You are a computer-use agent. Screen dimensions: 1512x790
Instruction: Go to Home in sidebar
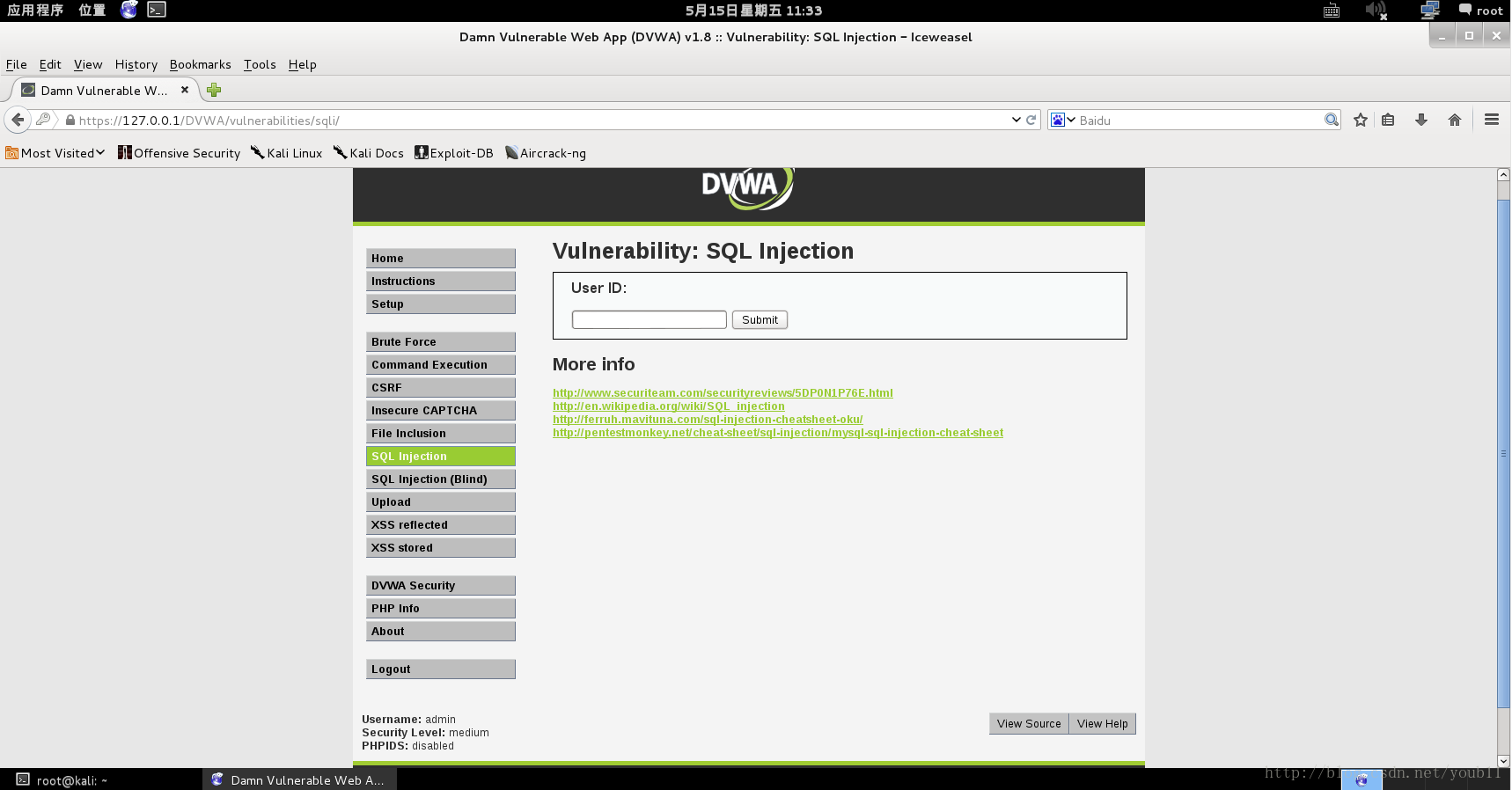[x=441, y=258]
